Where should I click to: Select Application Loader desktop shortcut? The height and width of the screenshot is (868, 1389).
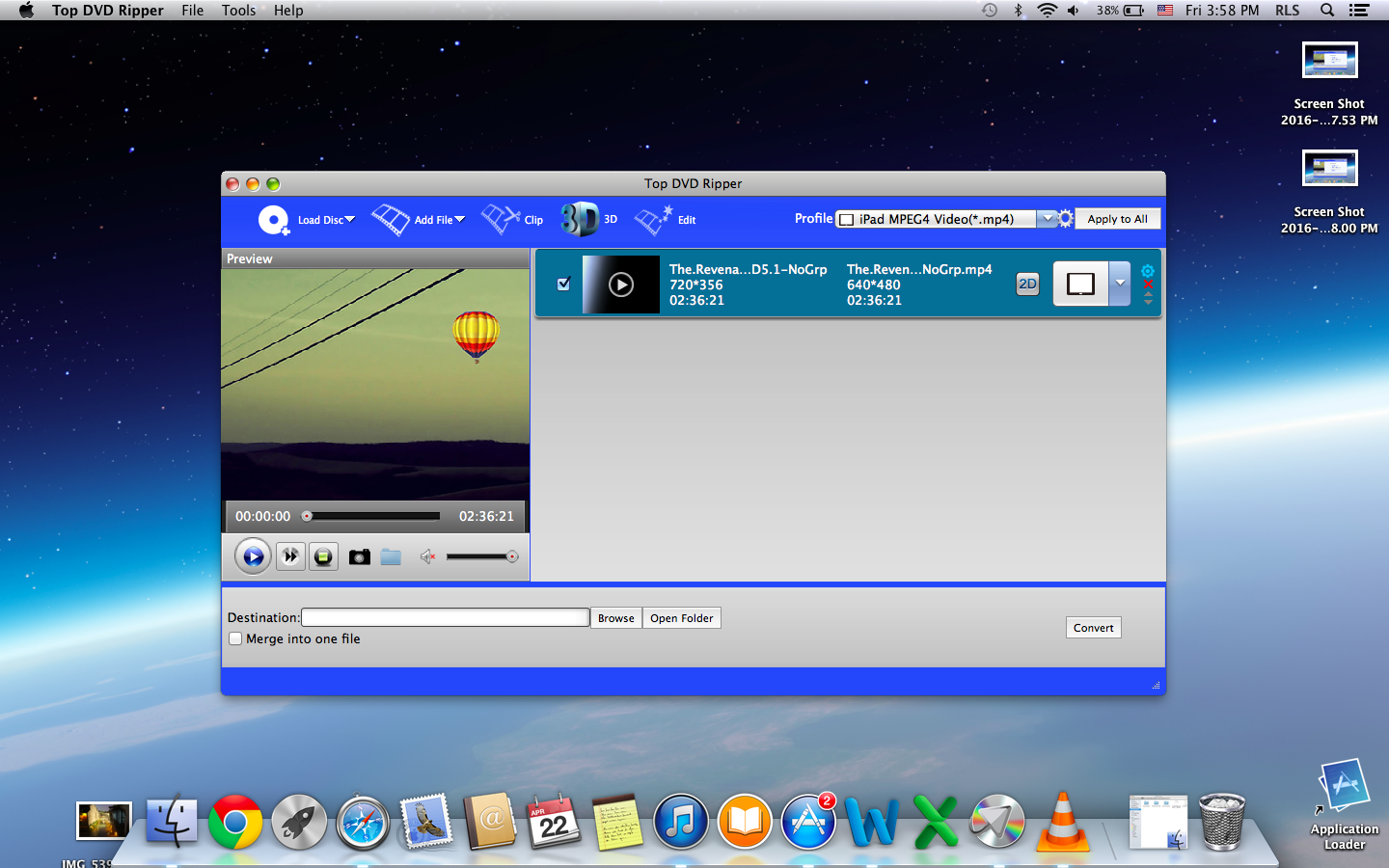[1345, 804]
